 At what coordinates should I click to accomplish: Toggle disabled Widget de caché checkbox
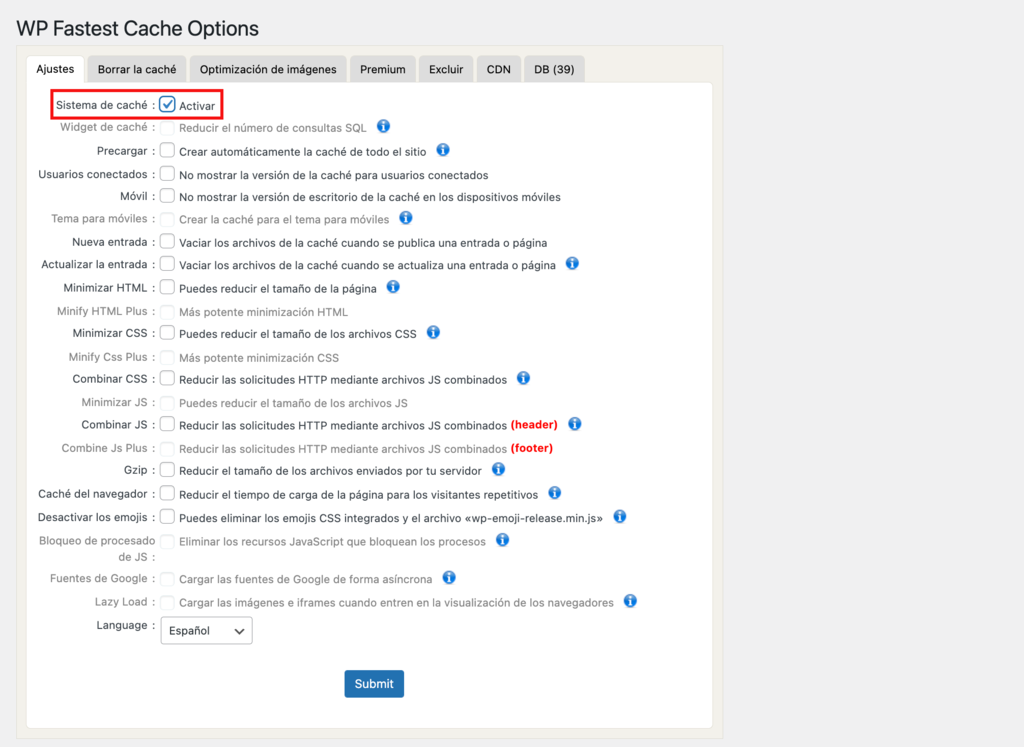(x=167, y=127)
